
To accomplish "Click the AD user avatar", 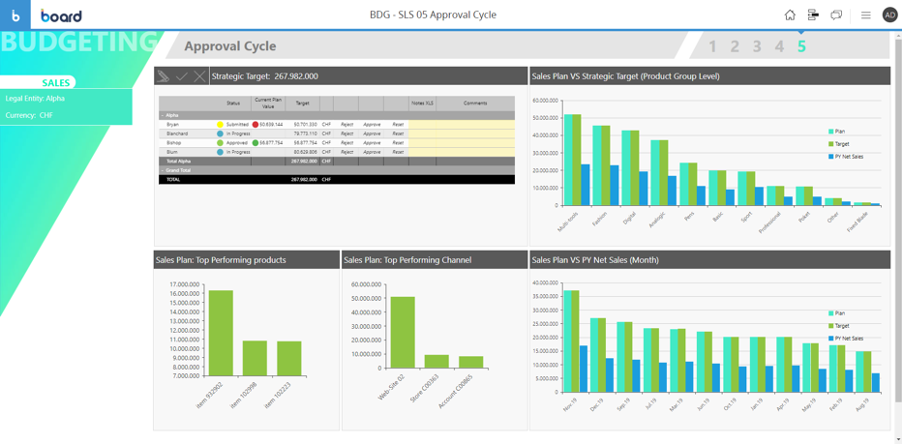I will [889, 15].
